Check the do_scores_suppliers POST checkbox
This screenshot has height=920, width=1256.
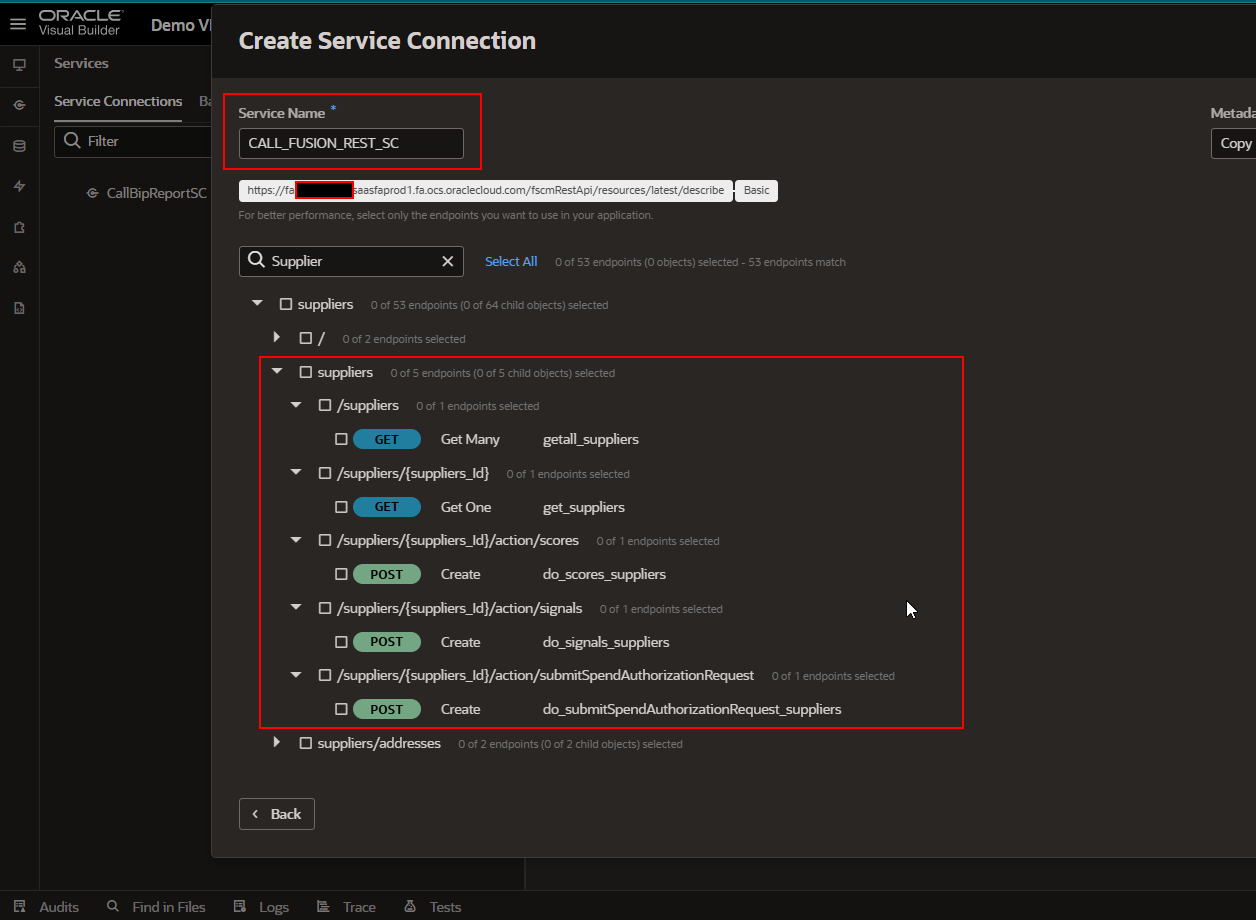coord(341,574)
